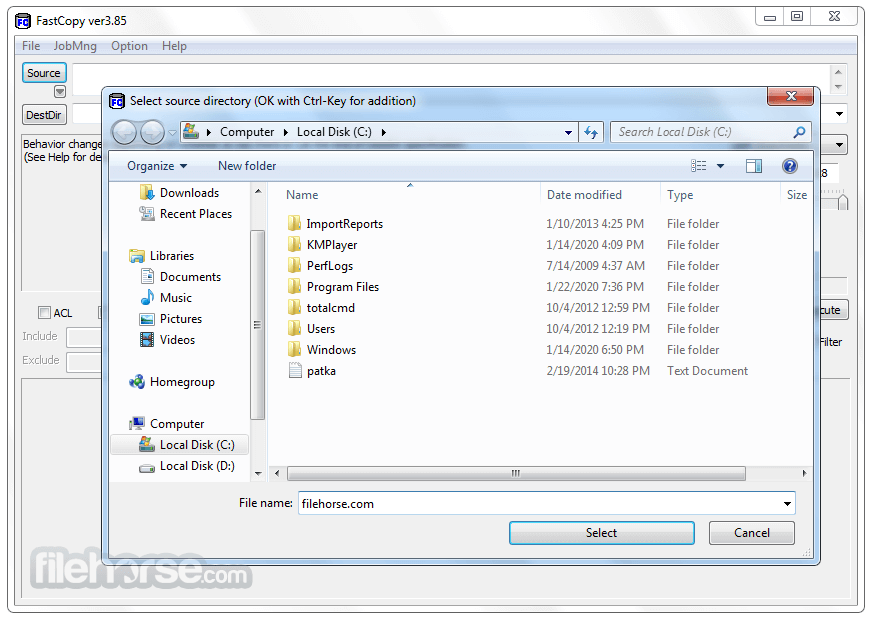Click the search magnifier icon
The width and height of the screenshot is (871, 619).
(799, 131)
